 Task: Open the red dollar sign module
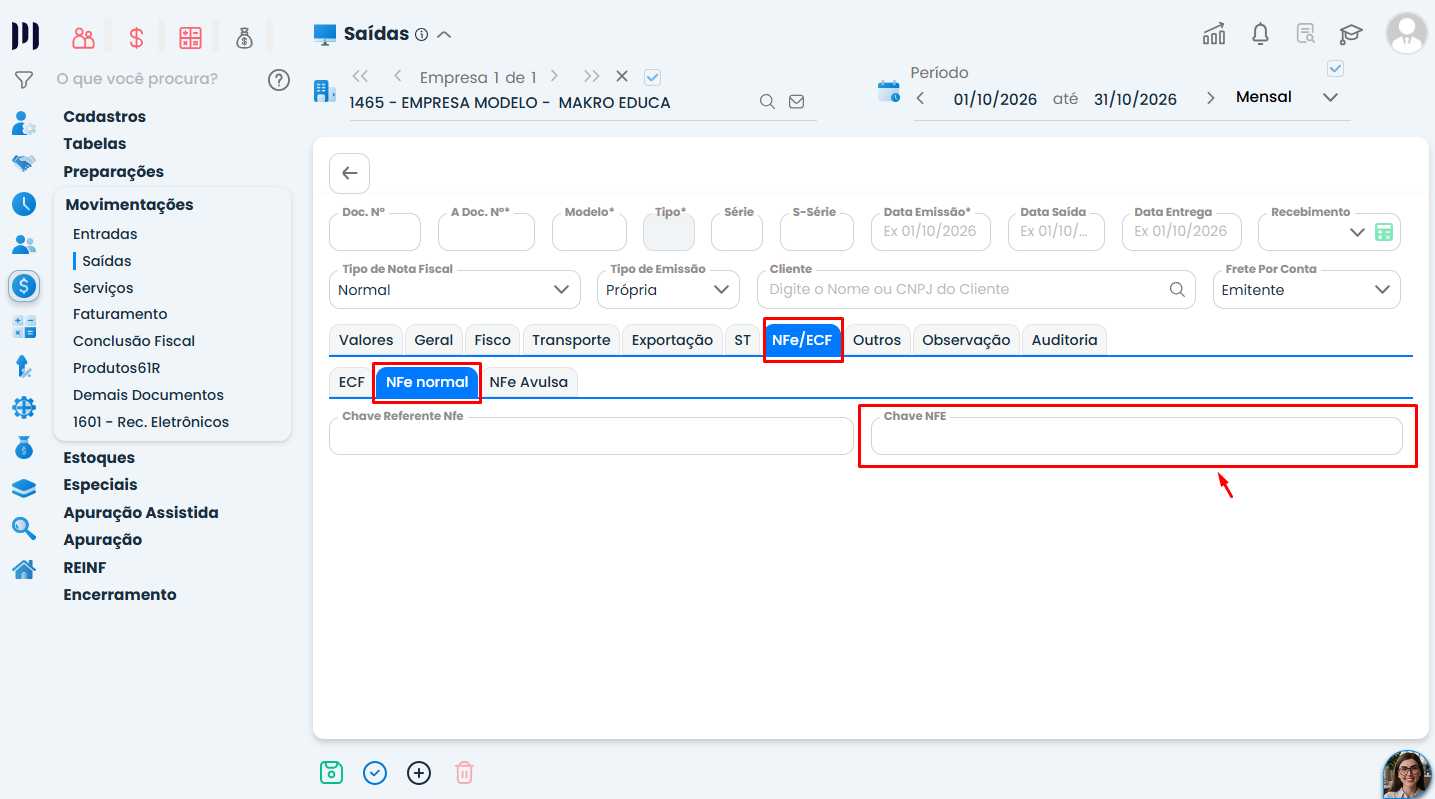[137, 38]
